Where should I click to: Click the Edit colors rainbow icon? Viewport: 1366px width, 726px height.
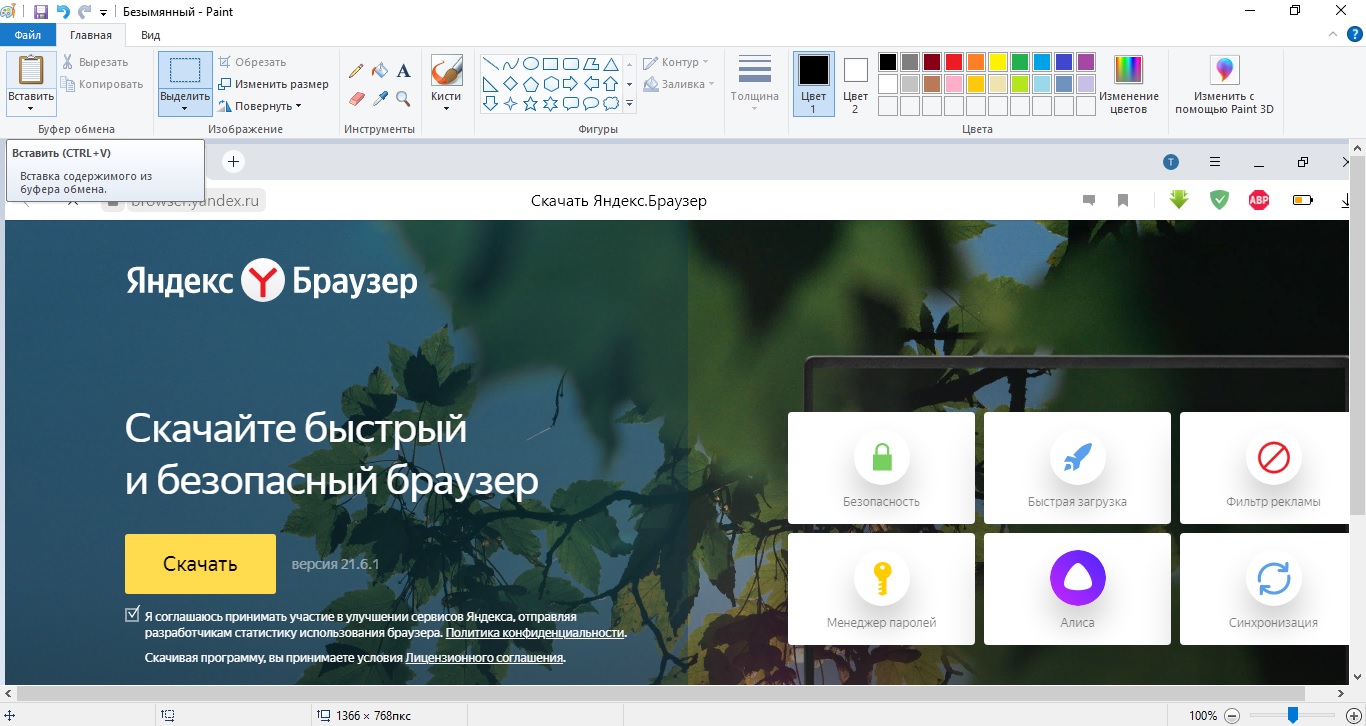click(x=1128, y=71)
